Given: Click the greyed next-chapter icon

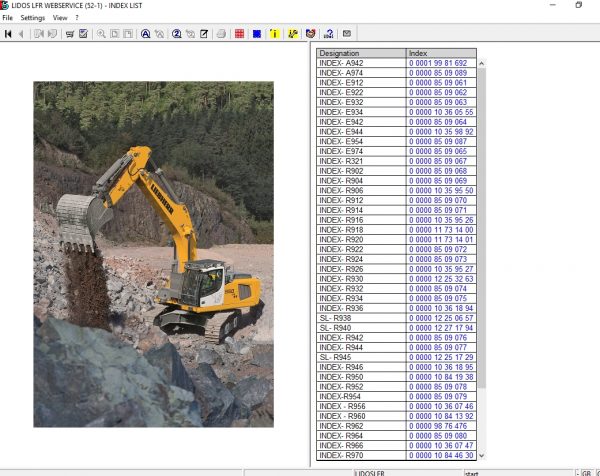Looking at the screenshot, I should pyautogui.click(x=39, y=34).
